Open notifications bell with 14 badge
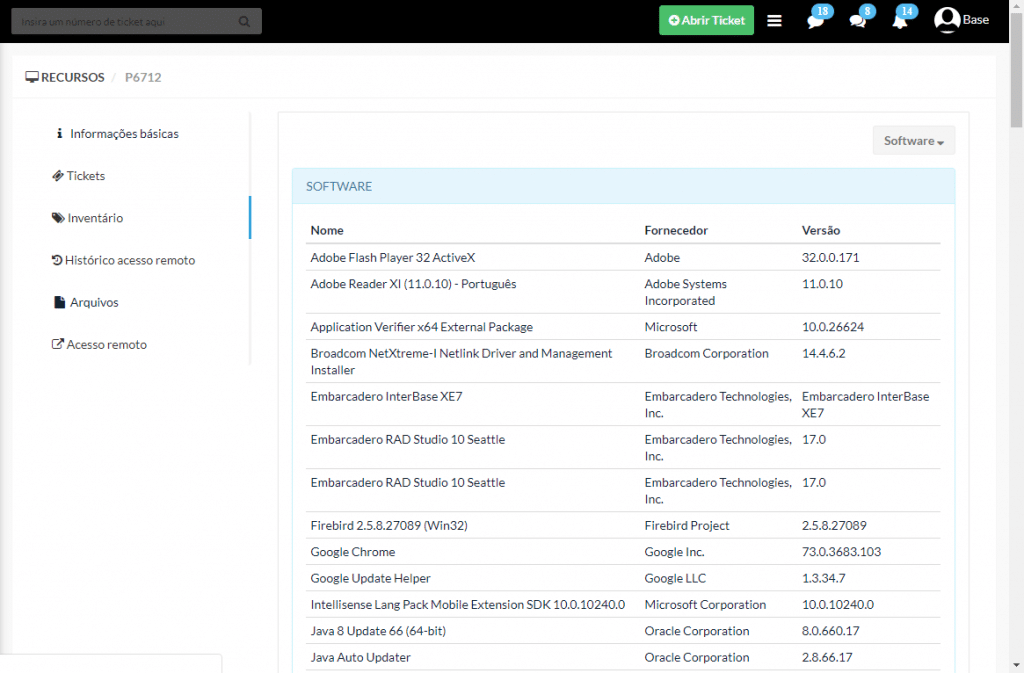The height and width of the screenshot is (673, 1024). coord(900,21)
